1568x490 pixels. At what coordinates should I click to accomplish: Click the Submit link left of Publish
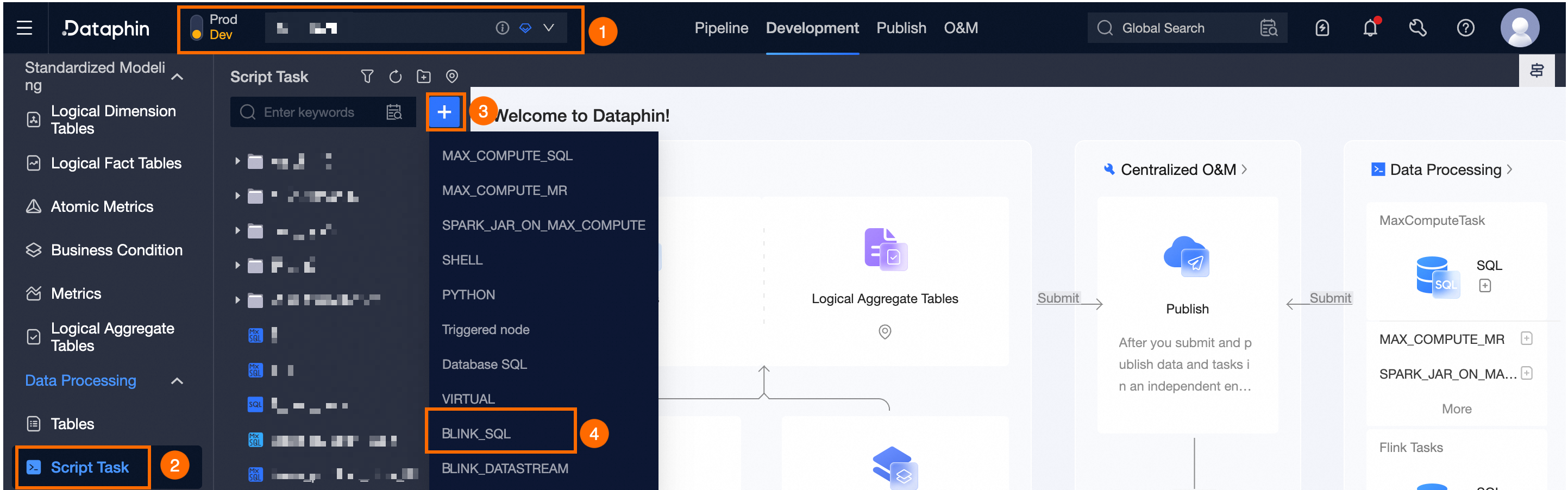coord(1058,298)
